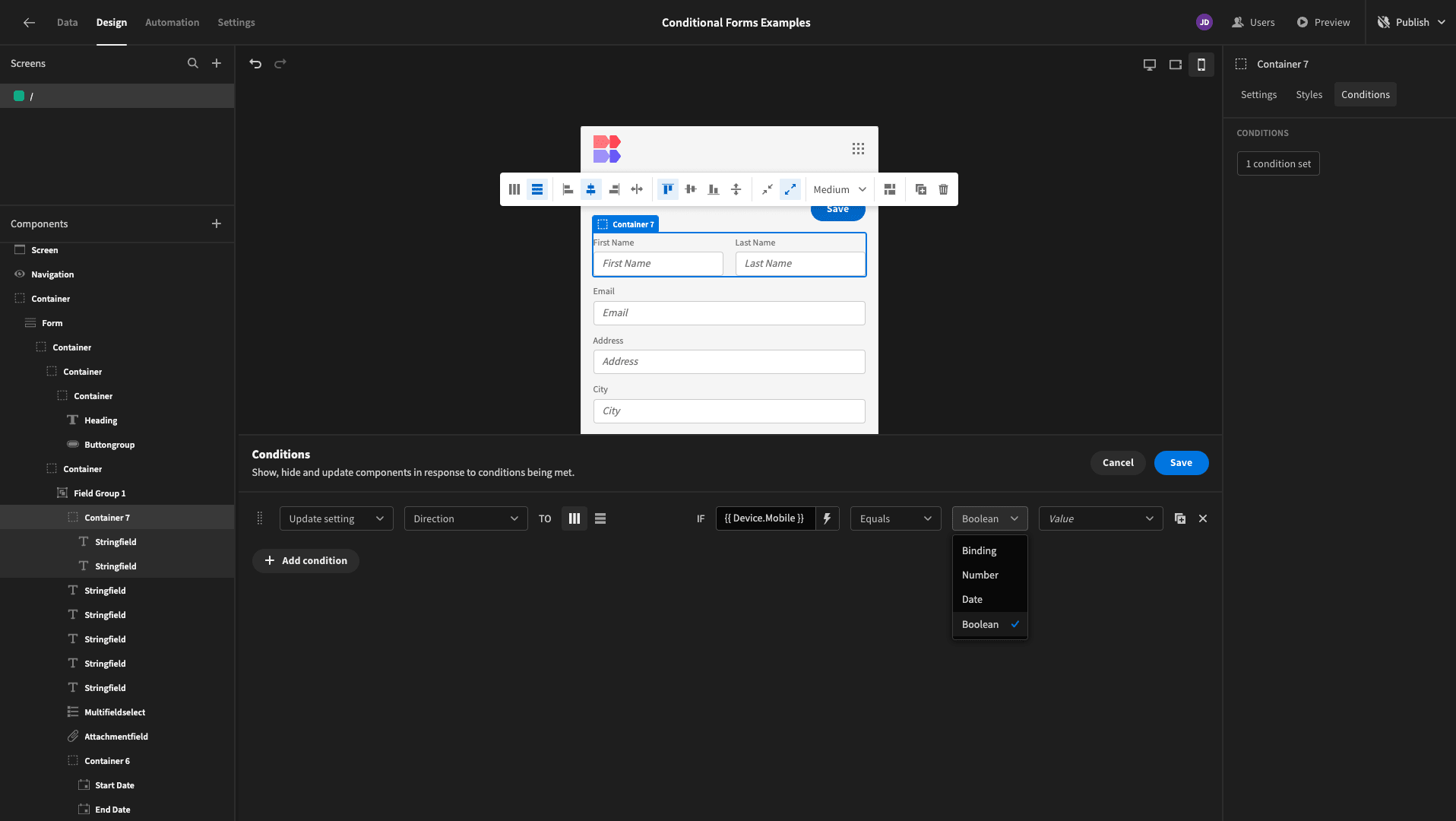Viewport: 1456px width, 821px height.
Task: Open the Value dropdown
Action: [1101, 518]
